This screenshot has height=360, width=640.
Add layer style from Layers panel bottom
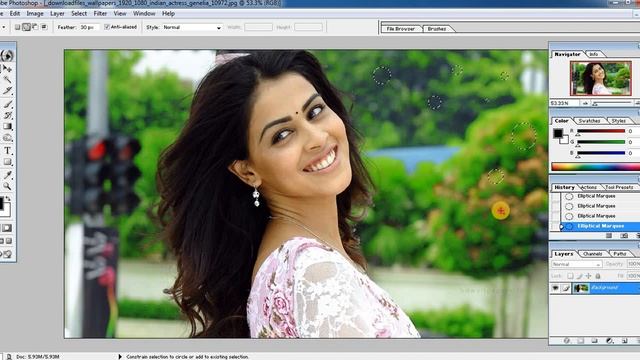567,340
